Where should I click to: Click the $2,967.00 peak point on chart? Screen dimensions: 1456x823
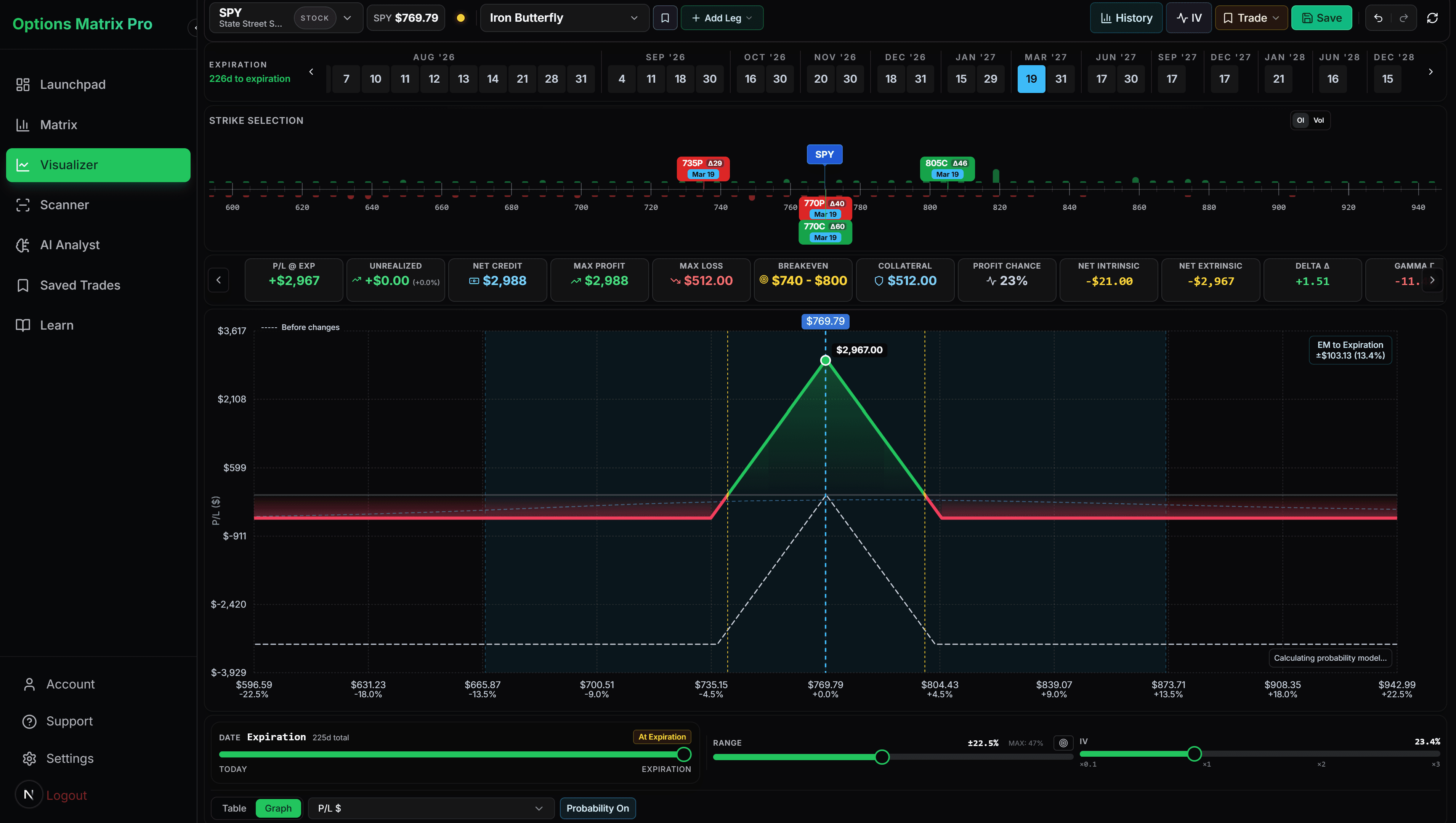tap(826, 360)
